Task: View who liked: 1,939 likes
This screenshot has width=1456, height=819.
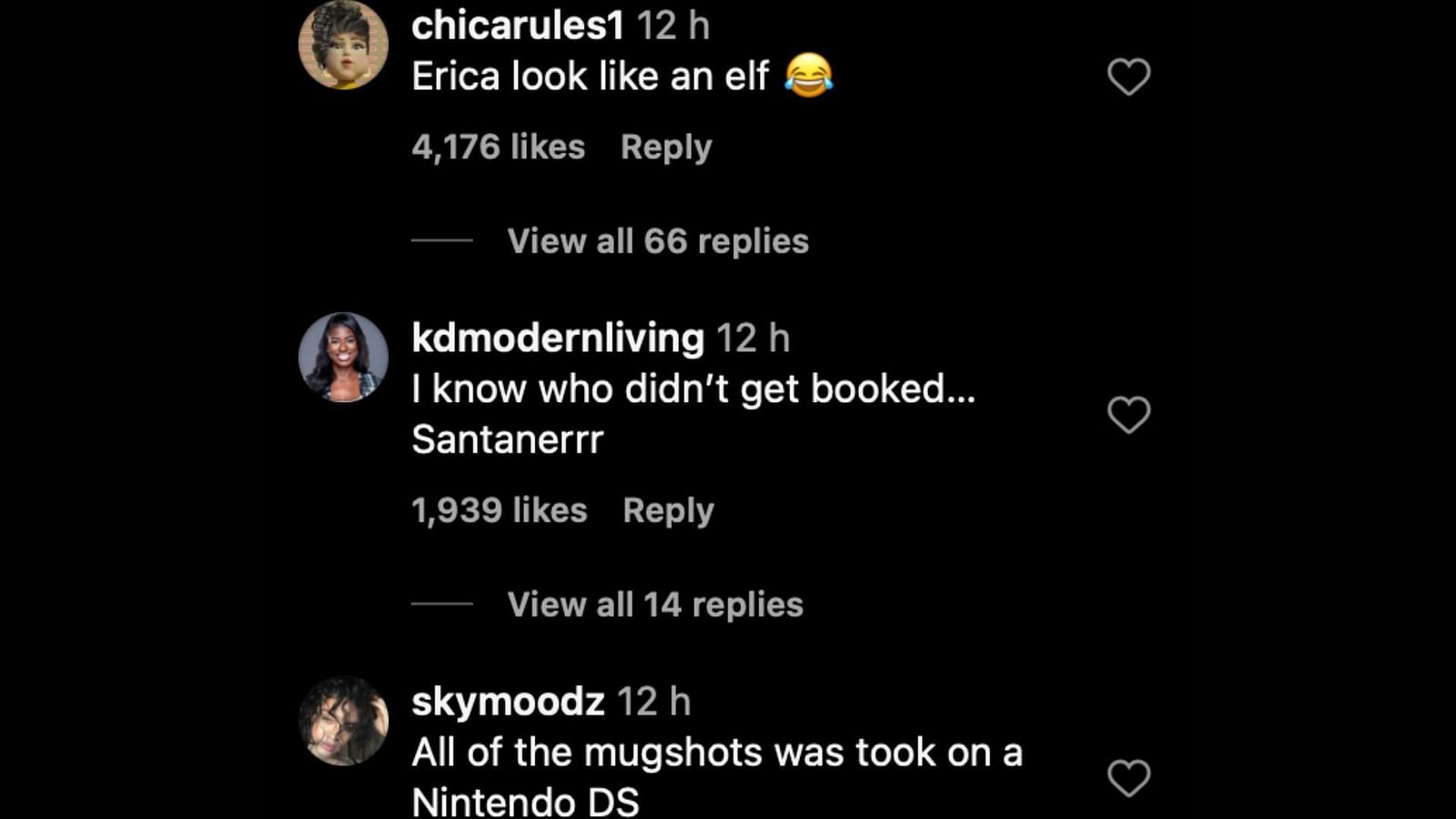Action: coord(500,511)
